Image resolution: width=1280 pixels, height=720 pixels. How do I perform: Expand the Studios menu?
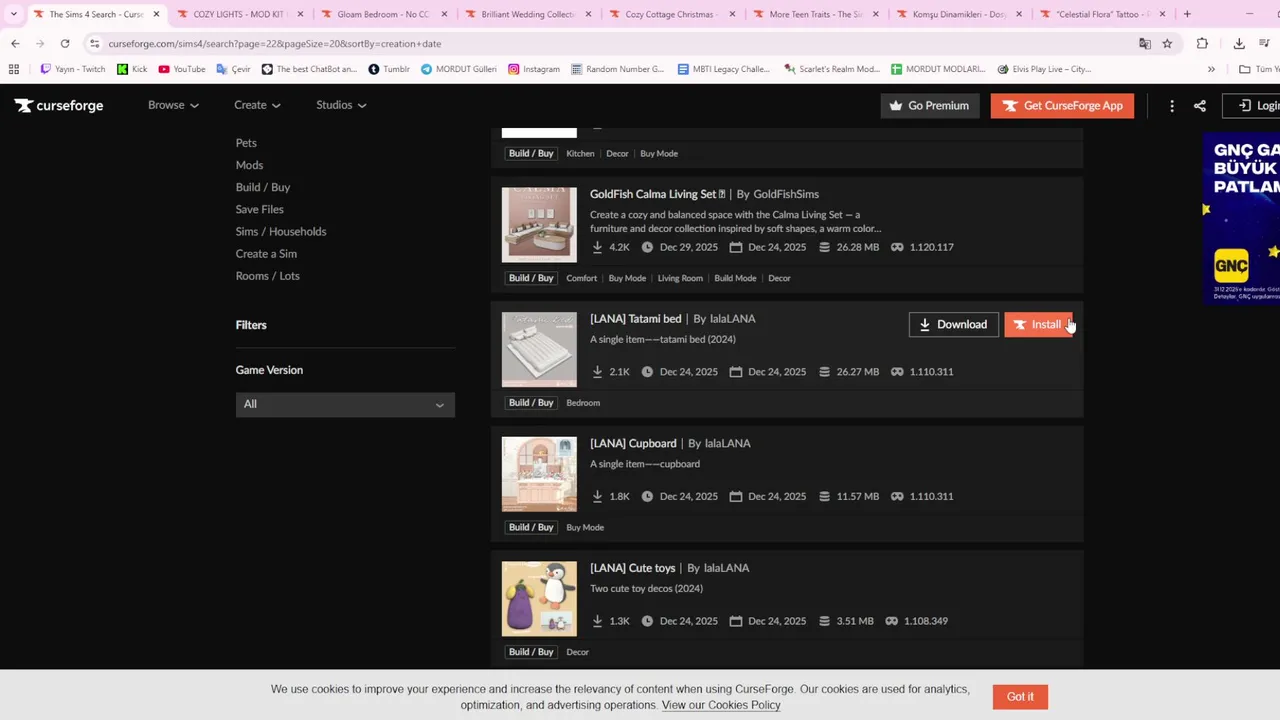[x=341, y=105]
